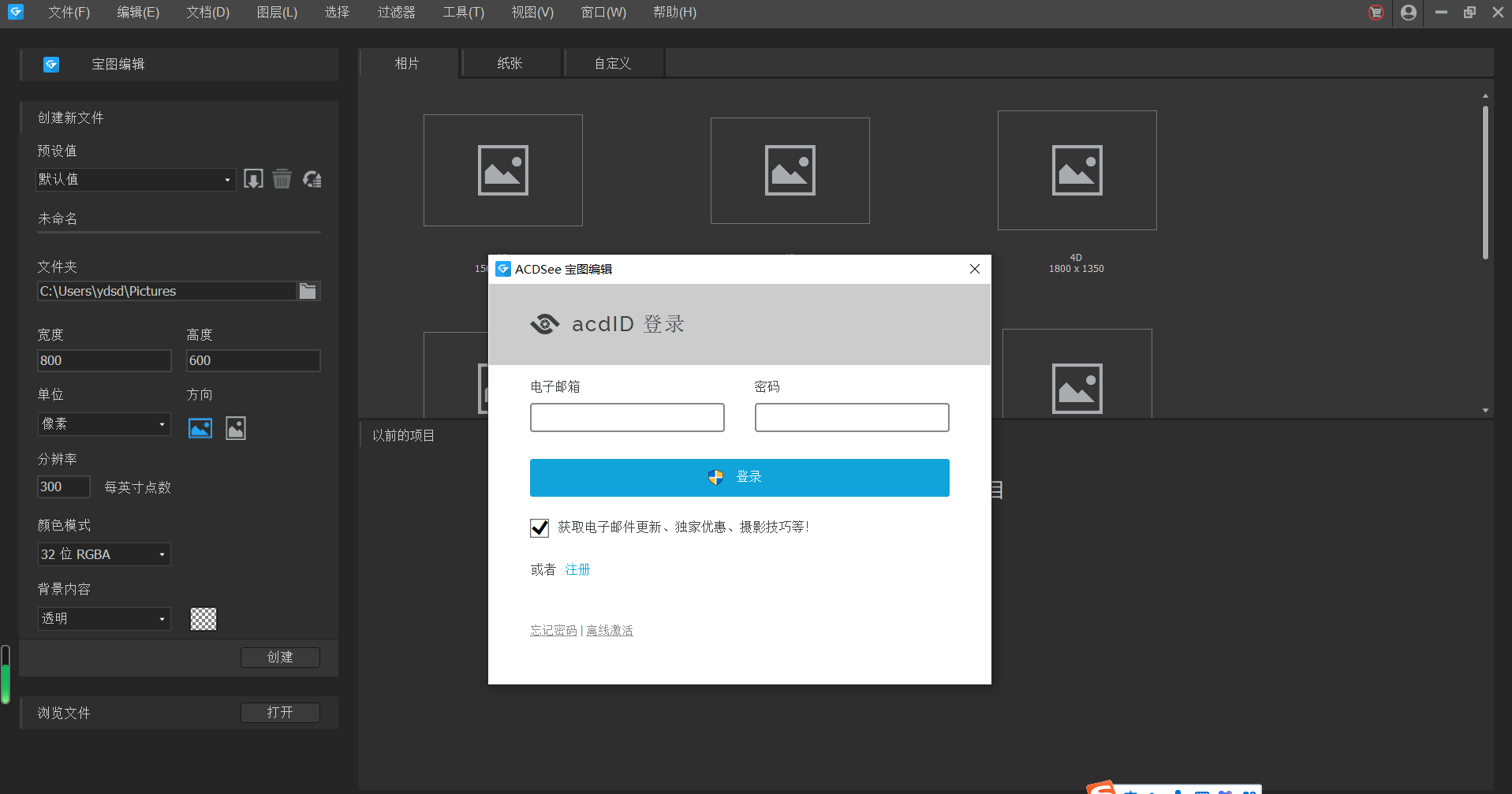Select landscape orientation icon
Viewport: 1512px width, 794px height.
(200, 428)
